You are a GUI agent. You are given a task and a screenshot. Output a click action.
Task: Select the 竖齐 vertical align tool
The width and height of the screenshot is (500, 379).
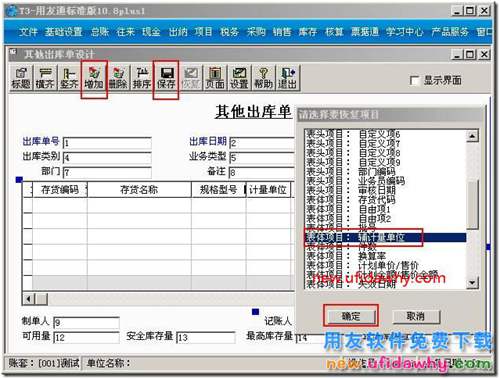tap(69, 78)
